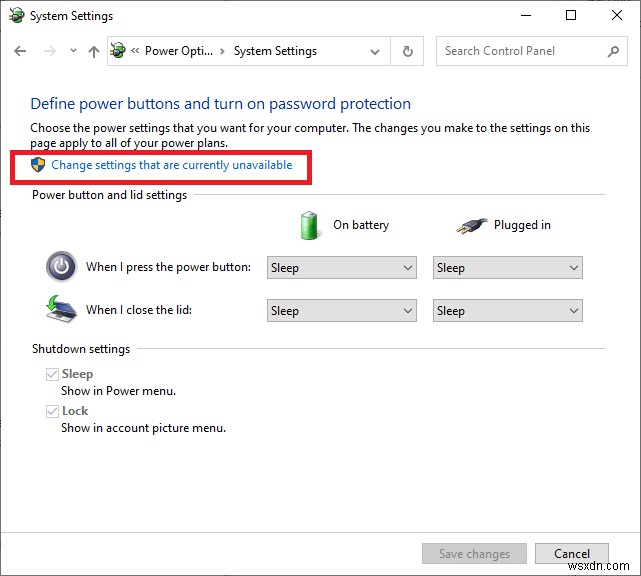Click the power button icon
This screenshot has width=641, height=576.
(61, 267)
